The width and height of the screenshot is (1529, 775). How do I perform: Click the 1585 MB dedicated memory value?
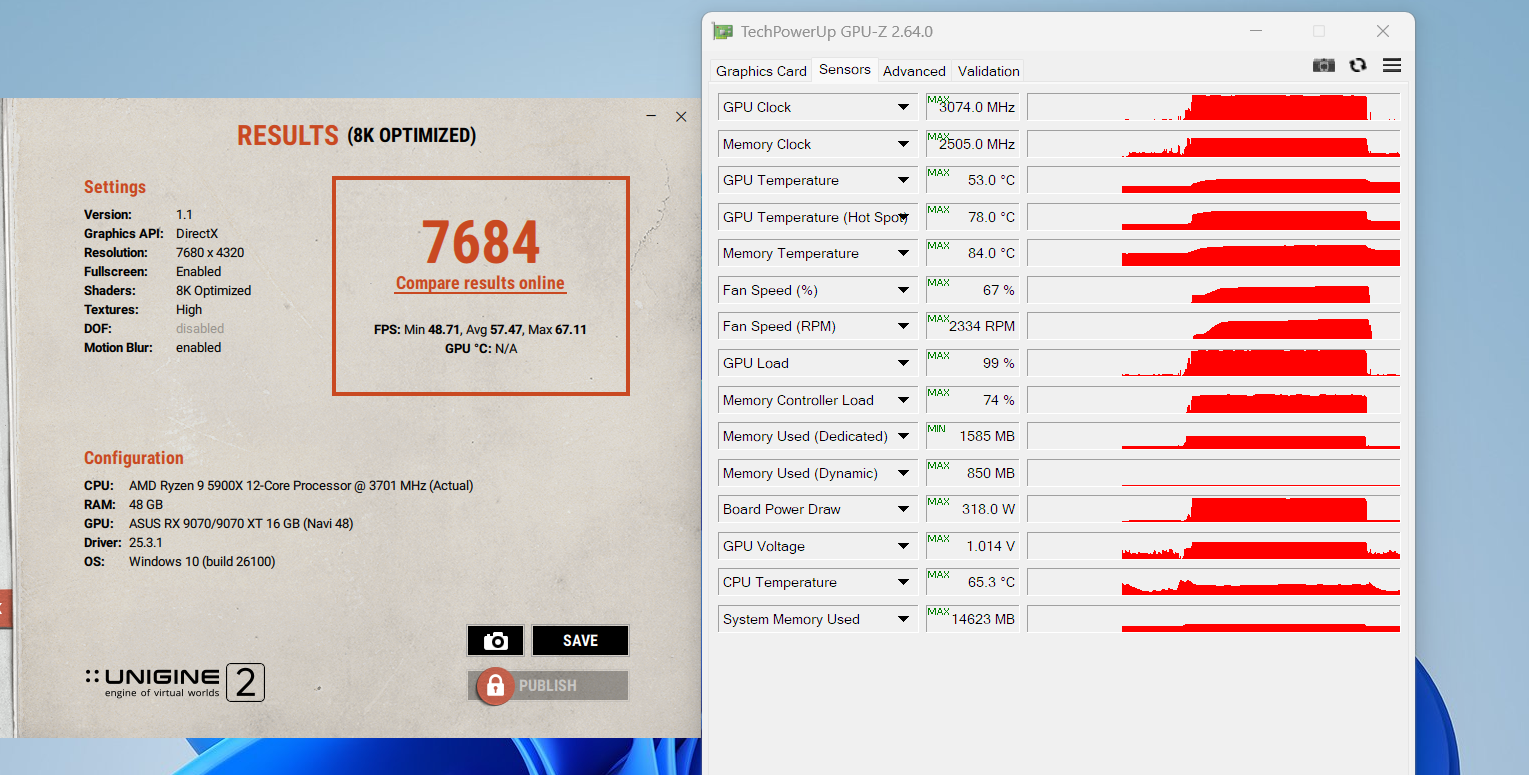pos(972,436)
